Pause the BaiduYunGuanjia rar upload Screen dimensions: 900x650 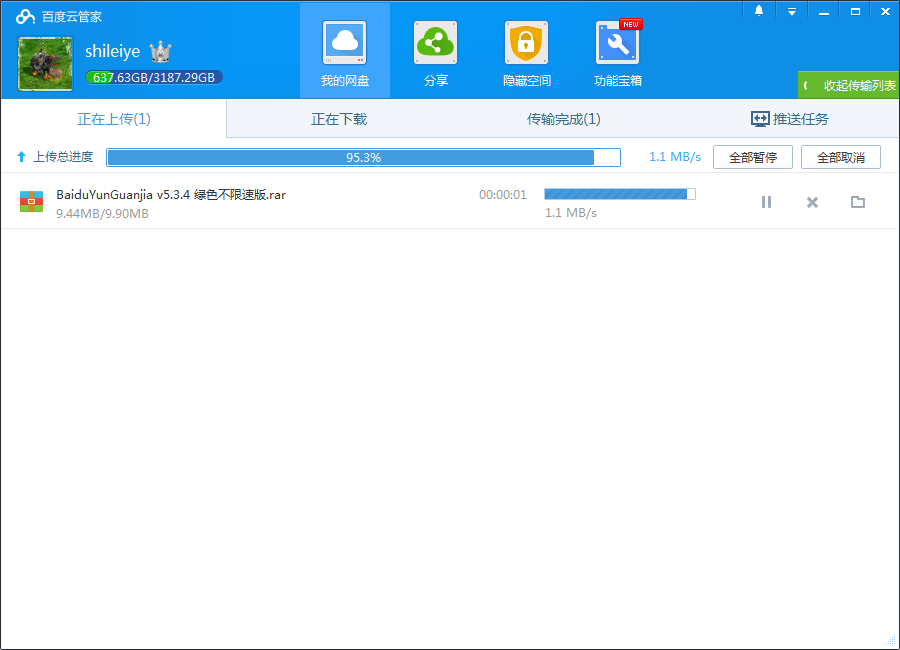(766, 202)
